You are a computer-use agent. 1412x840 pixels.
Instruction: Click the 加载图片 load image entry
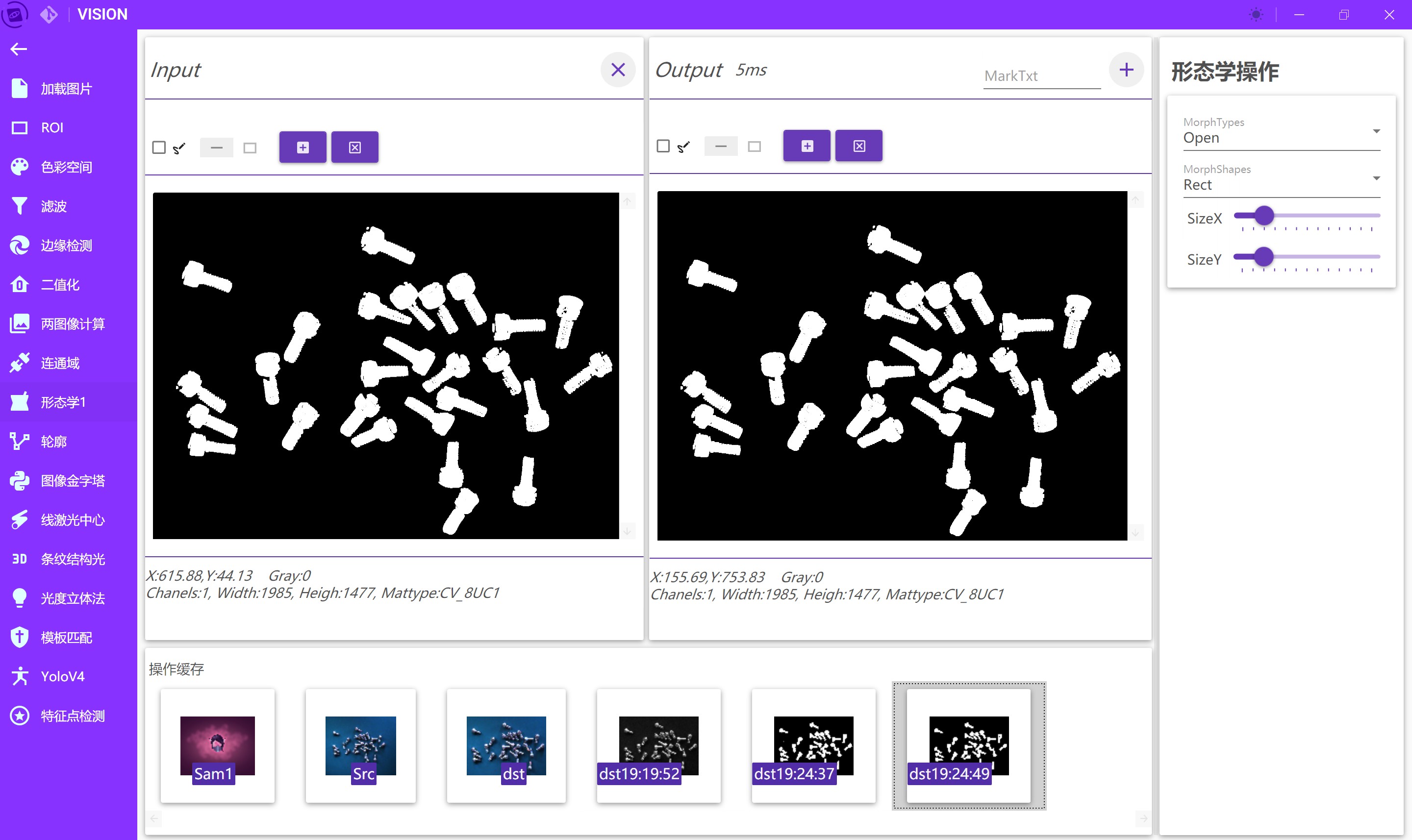click(x=66, y=89)
